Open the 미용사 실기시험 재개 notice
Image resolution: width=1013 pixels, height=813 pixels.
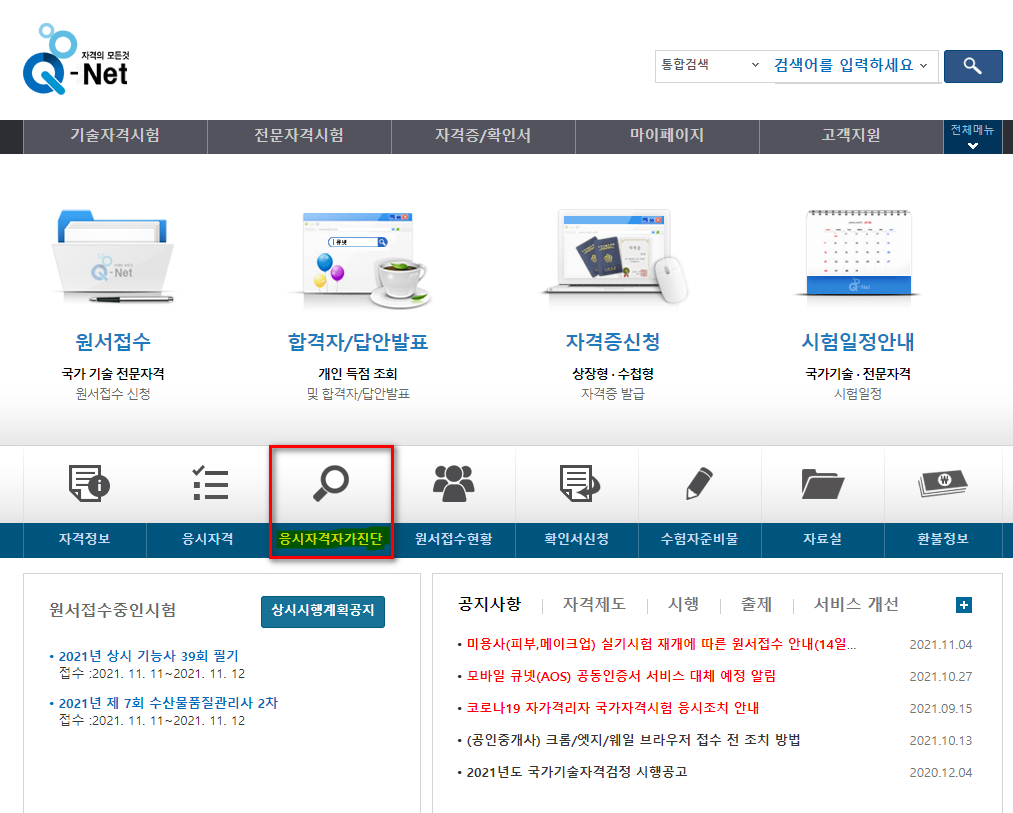point(662,644)
